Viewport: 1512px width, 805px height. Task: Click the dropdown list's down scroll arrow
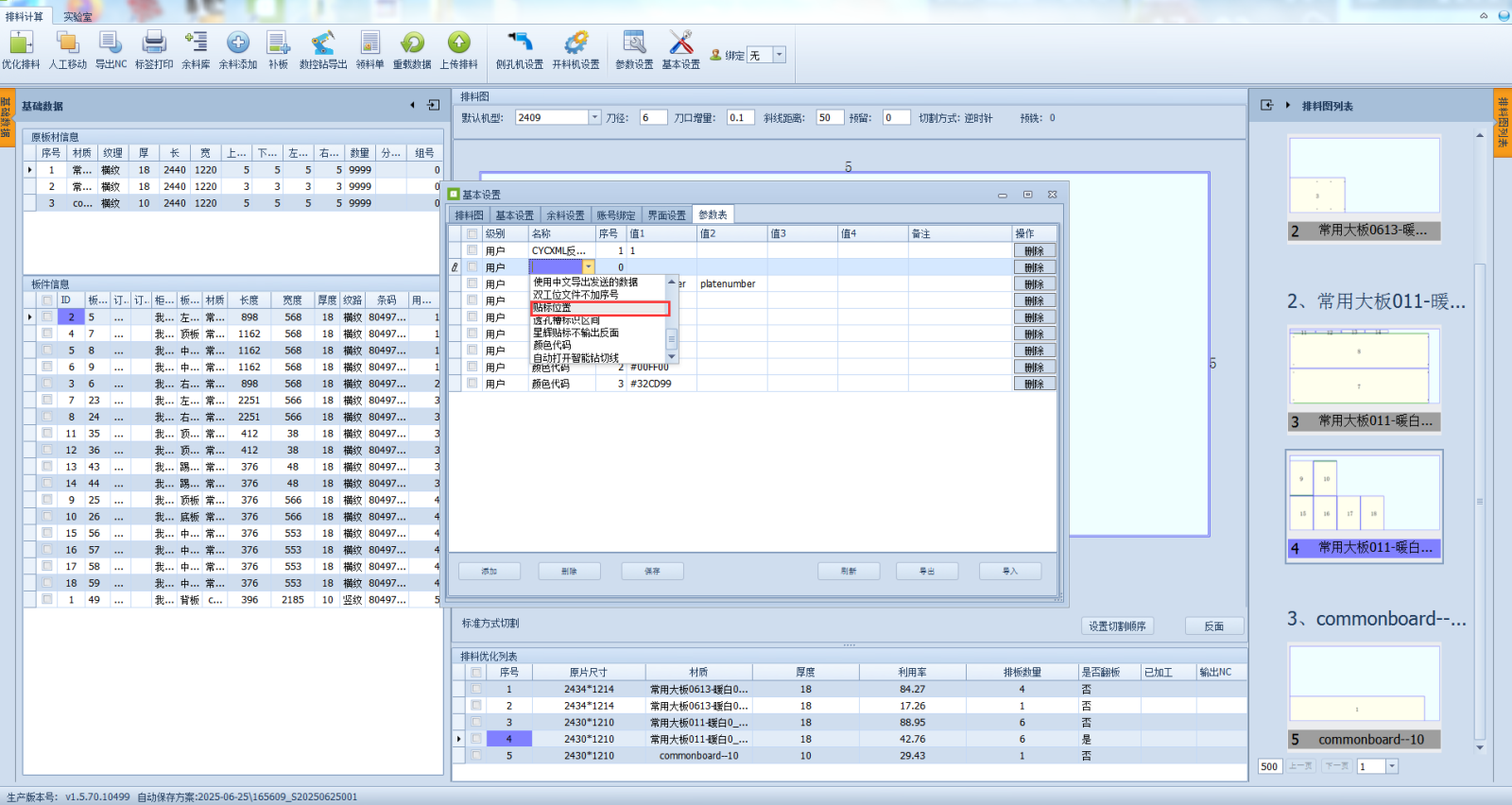click(672, 357)
